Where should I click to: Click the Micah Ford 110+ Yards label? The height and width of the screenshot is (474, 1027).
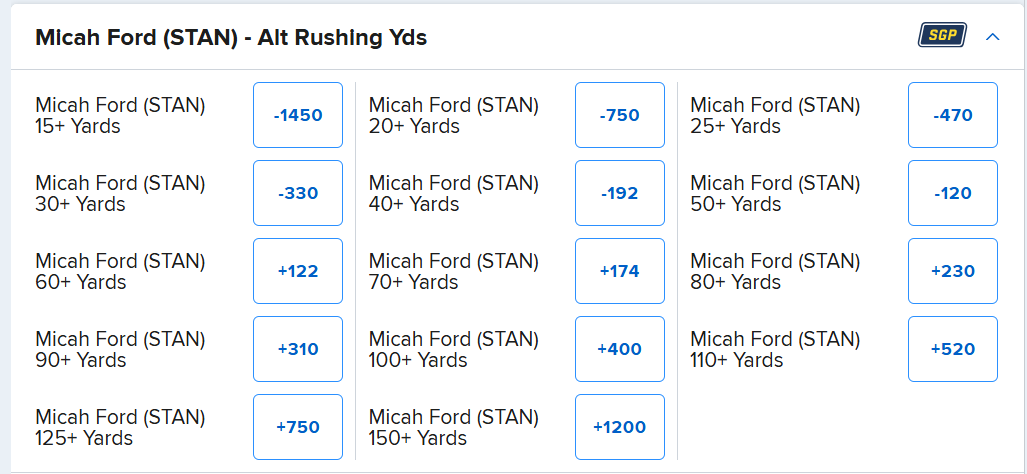(x=775, y=349)
